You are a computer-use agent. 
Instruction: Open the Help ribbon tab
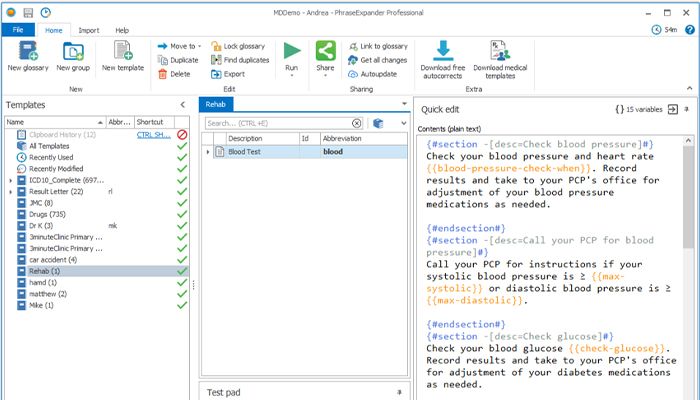pos(122,30)
